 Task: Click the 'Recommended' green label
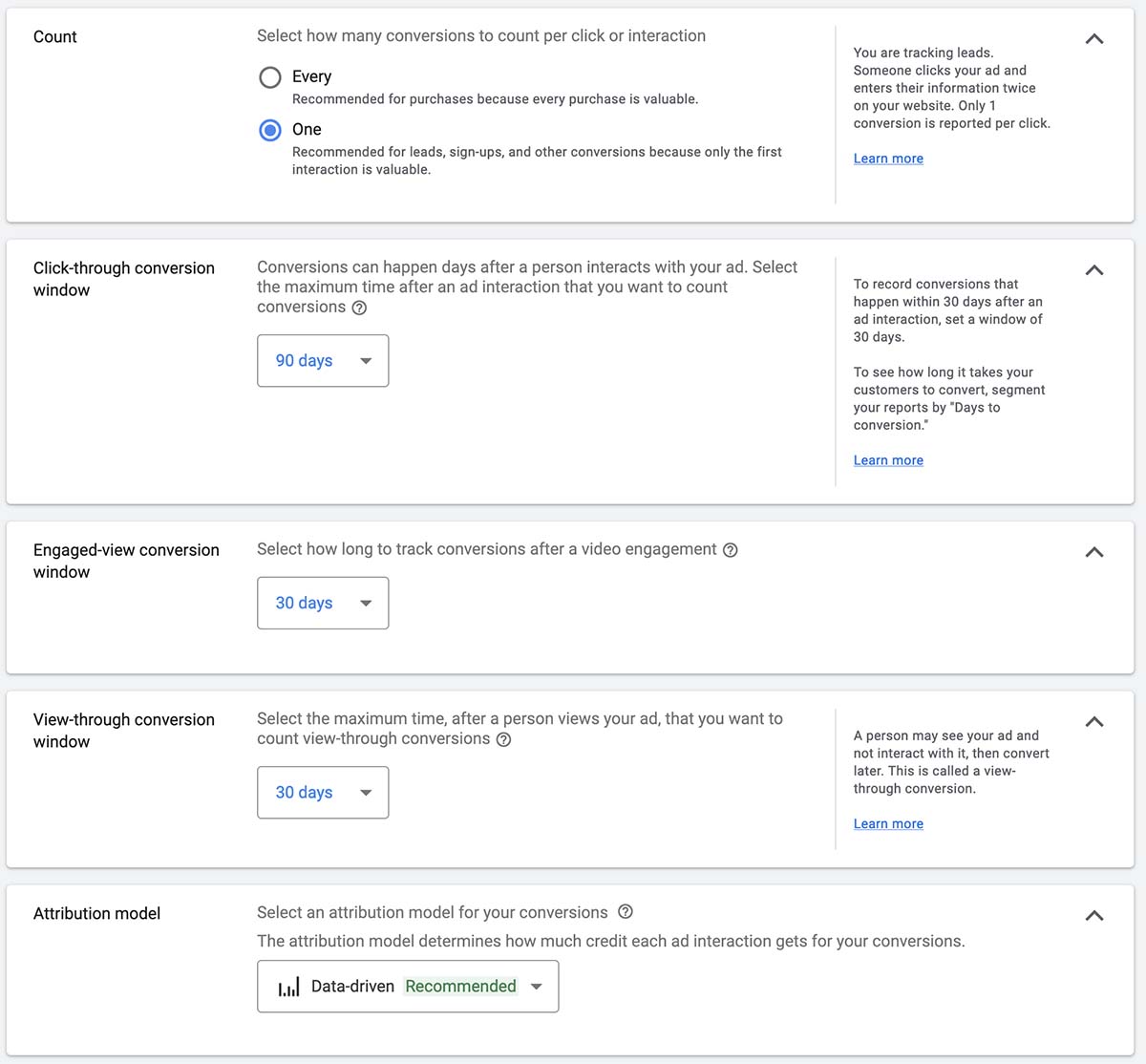(460, 987)
